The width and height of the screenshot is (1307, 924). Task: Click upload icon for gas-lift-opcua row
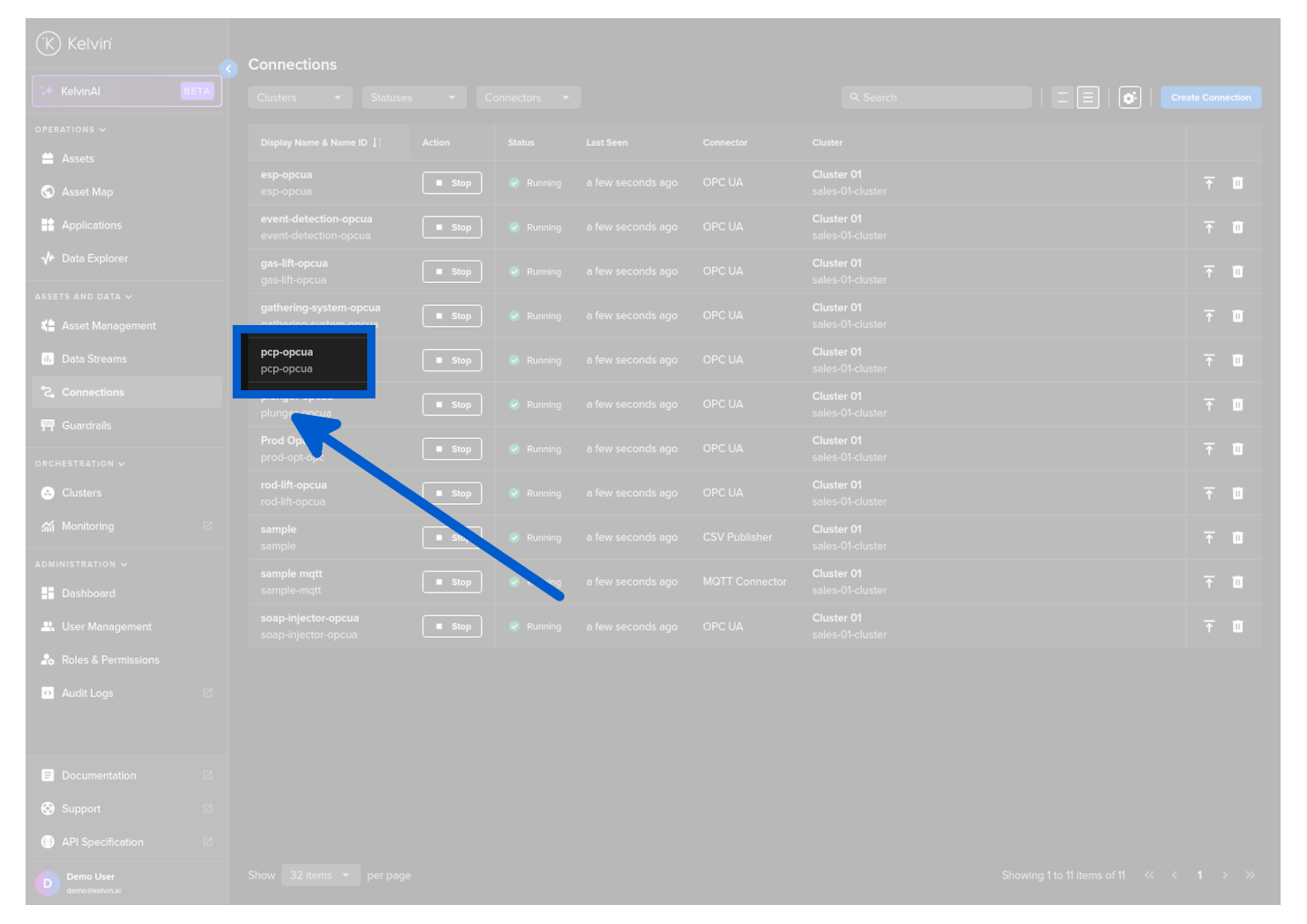click(1209, 271)
